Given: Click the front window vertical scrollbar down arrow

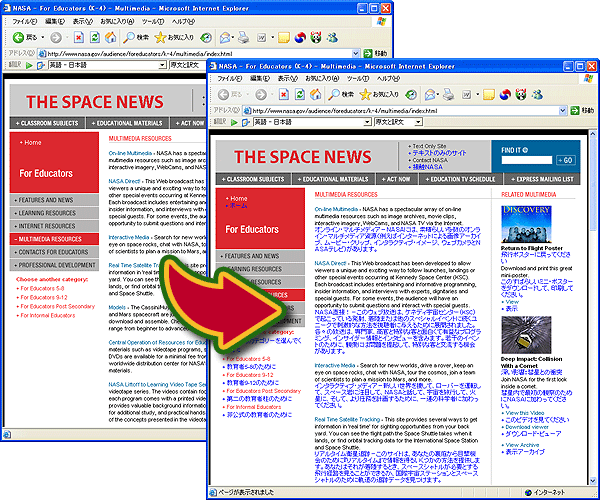Looking at the screenshot, I should coord(592,480).
